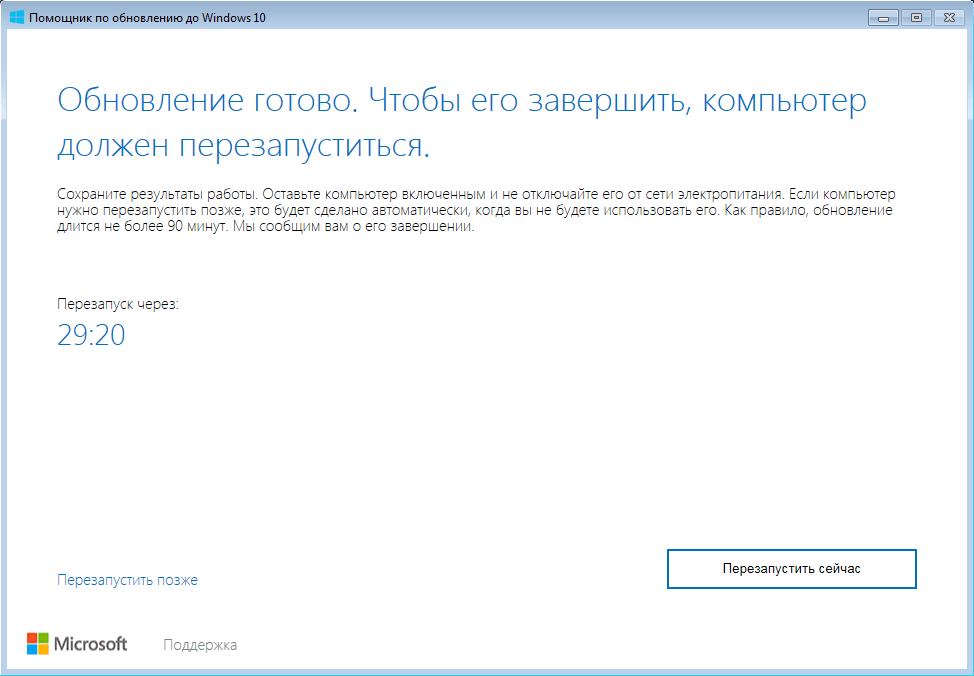Screen dimensions: 974x676
Task: Select the 29:20 restart countdown timer
Action: tap(91, 335)
